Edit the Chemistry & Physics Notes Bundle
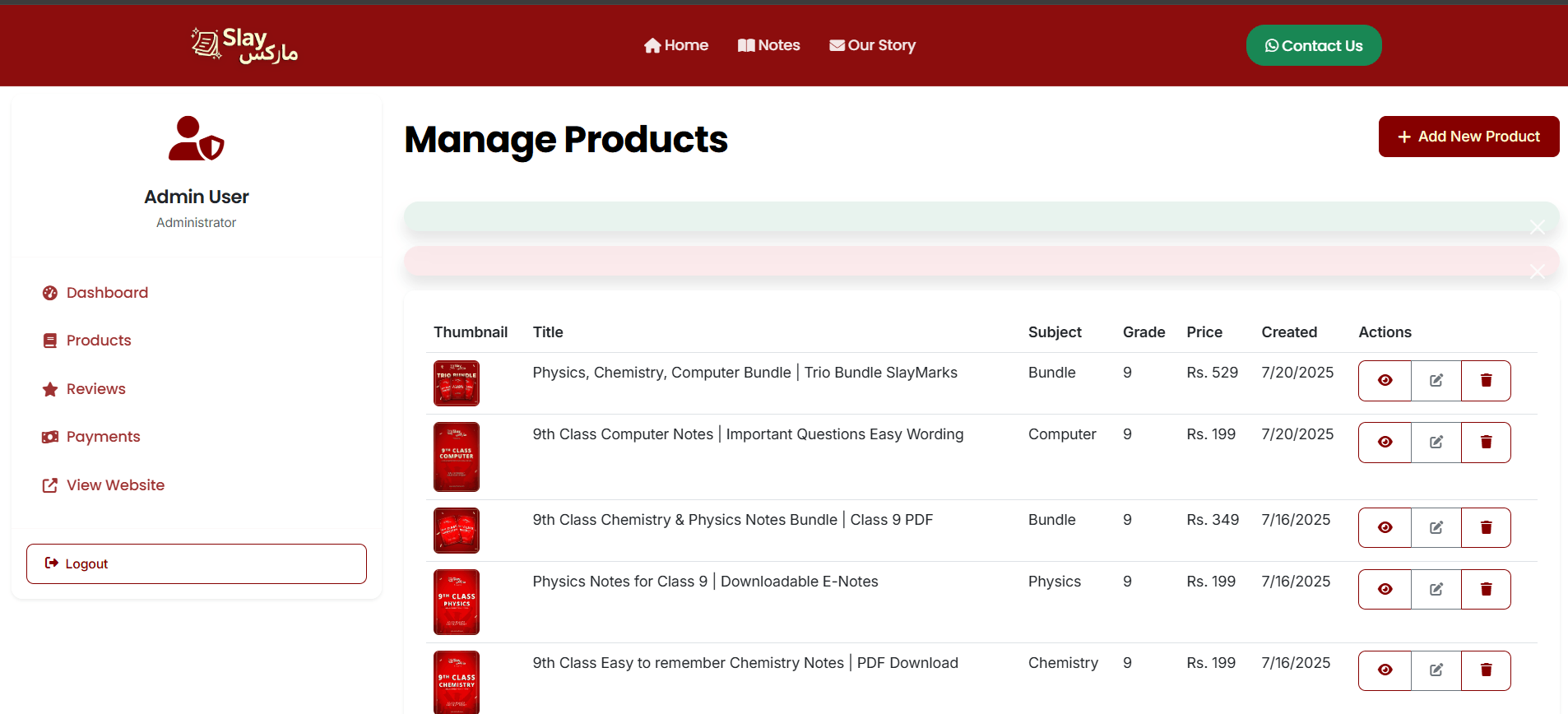Image resolution: width=1568 pixels, height=714 pixels. pos(1436,528)
